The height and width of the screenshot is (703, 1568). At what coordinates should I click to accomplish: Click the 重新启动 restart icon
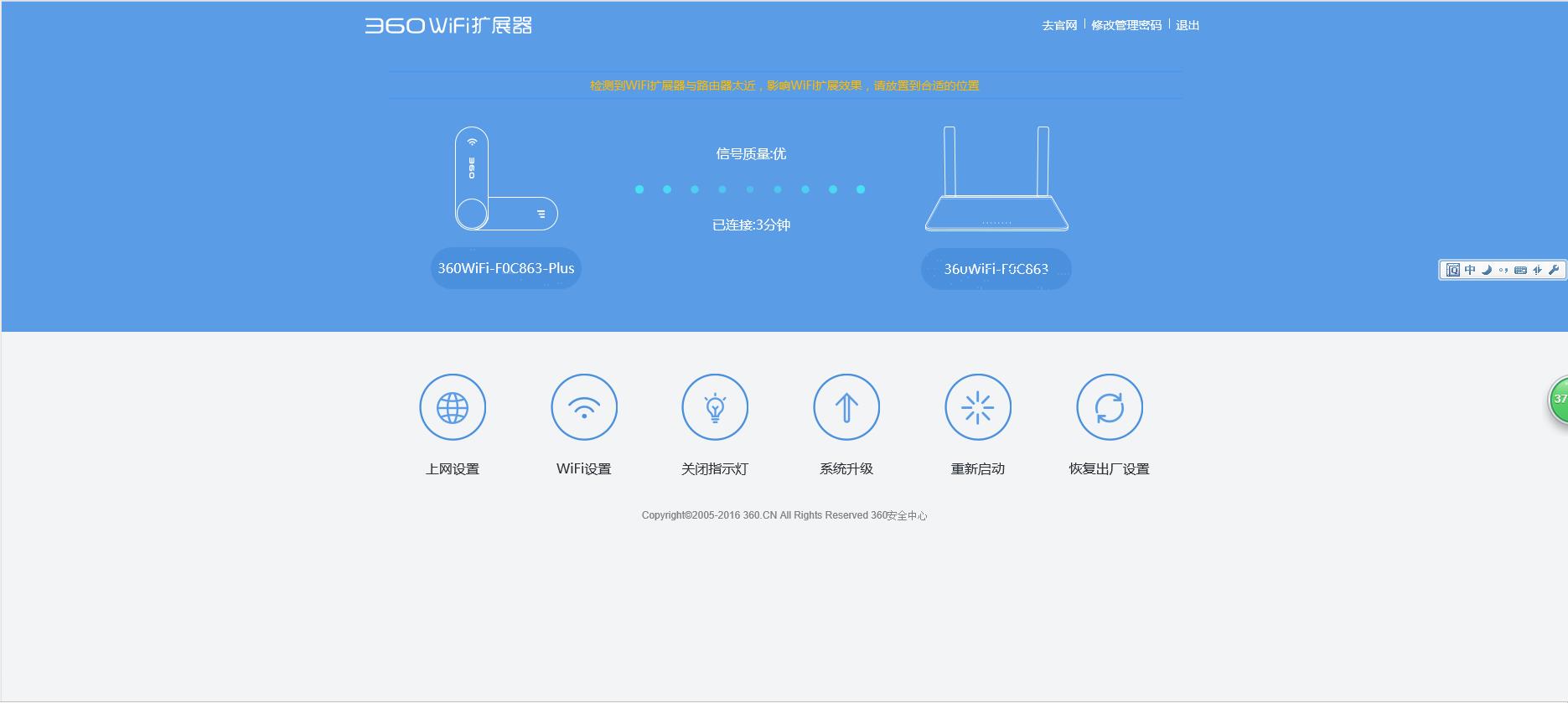[978, 407]
